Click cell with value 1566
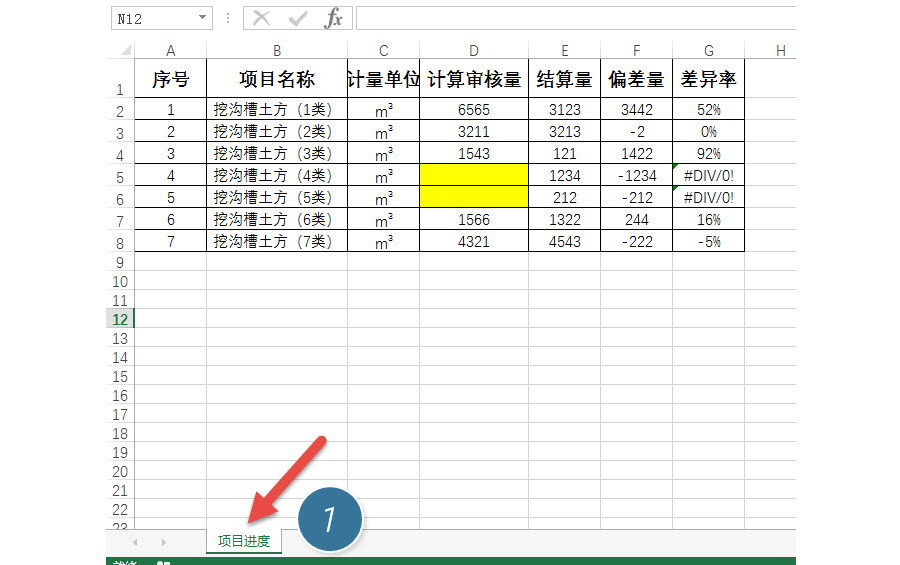This screenshot has width=900, height=565. (x=474, y=219)
